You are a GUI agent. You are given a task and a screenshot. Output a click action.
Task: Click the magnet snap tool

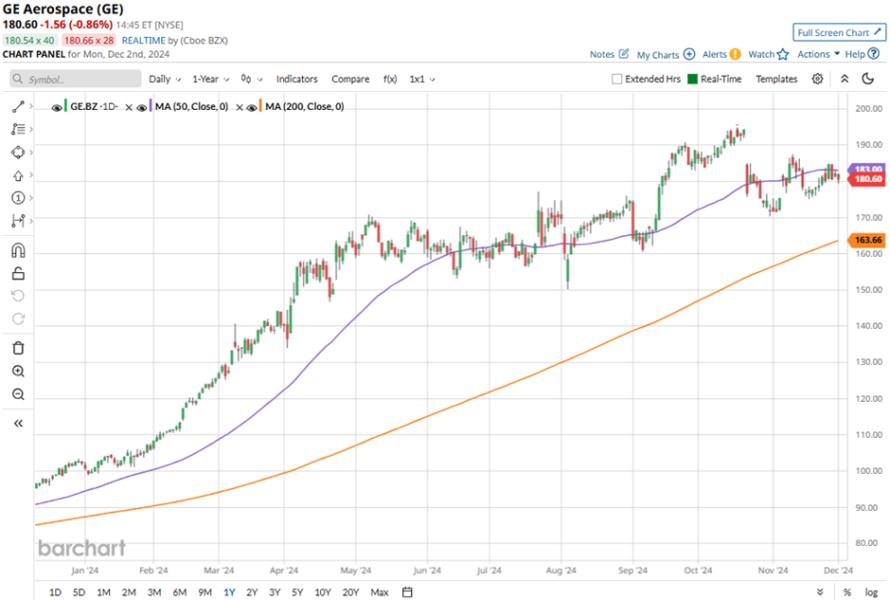tap(18, 250)
